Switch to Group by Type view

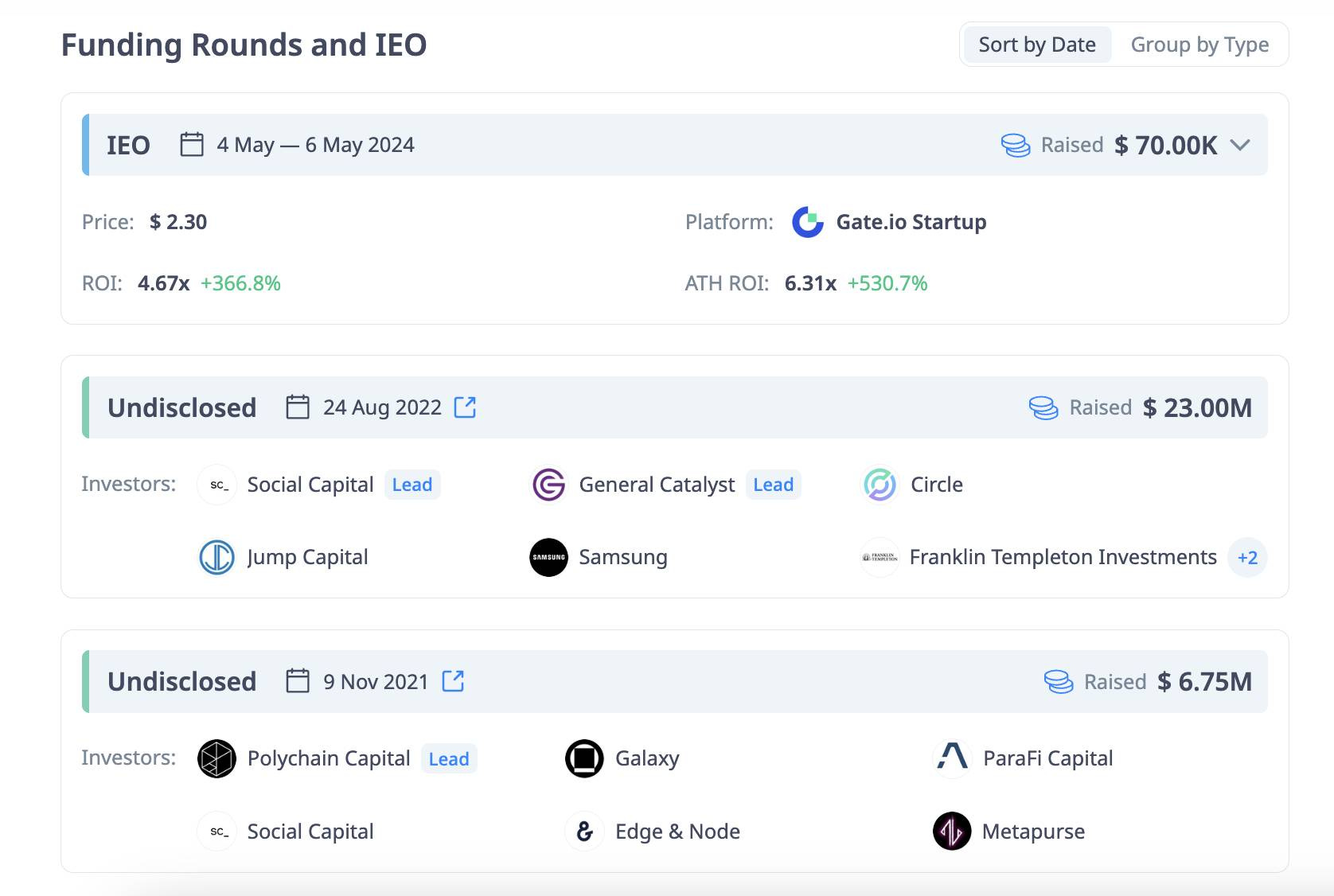[1199, 45]
